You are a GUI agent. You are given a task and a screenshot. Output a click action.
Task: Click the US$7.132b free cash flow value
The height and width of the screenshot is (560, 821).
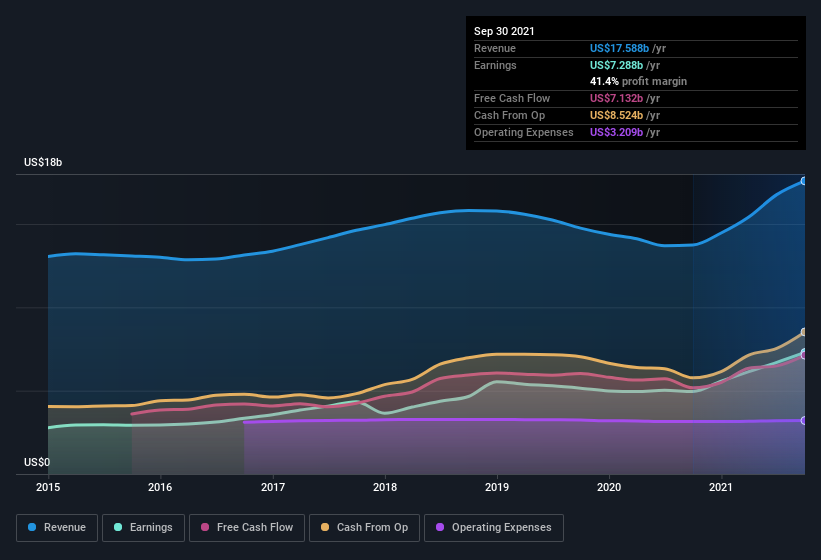(x=616, y=98)
